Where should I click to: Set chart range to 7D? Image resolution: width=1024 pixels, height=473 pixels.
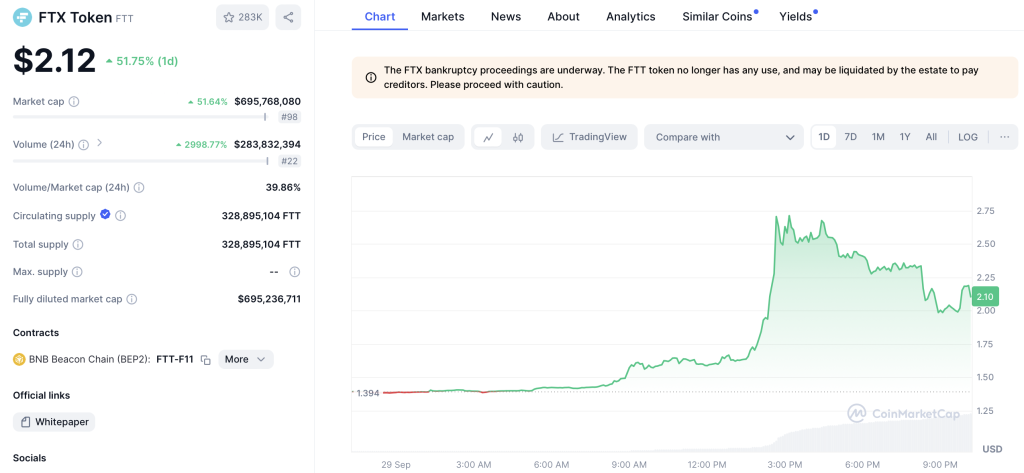click(x=850, y=137)
